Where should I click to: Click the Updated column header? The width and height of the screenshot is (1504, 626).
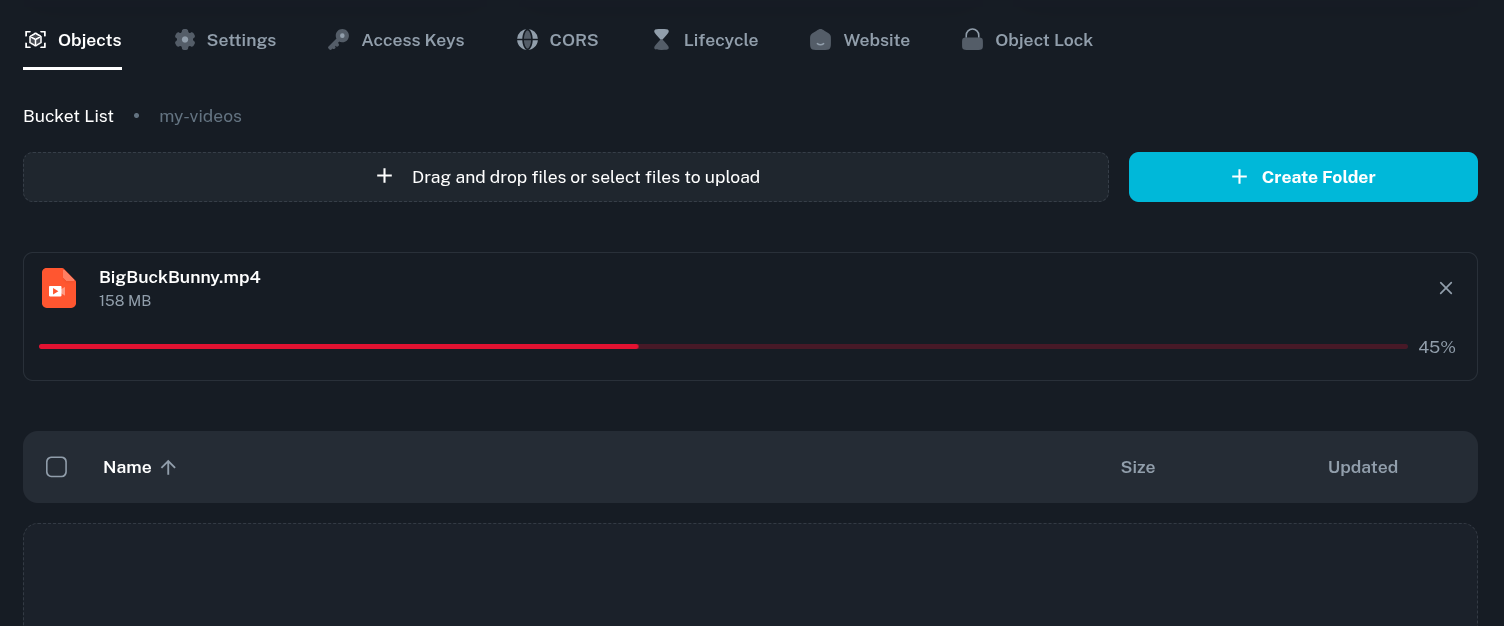[x=1362, y=467]
